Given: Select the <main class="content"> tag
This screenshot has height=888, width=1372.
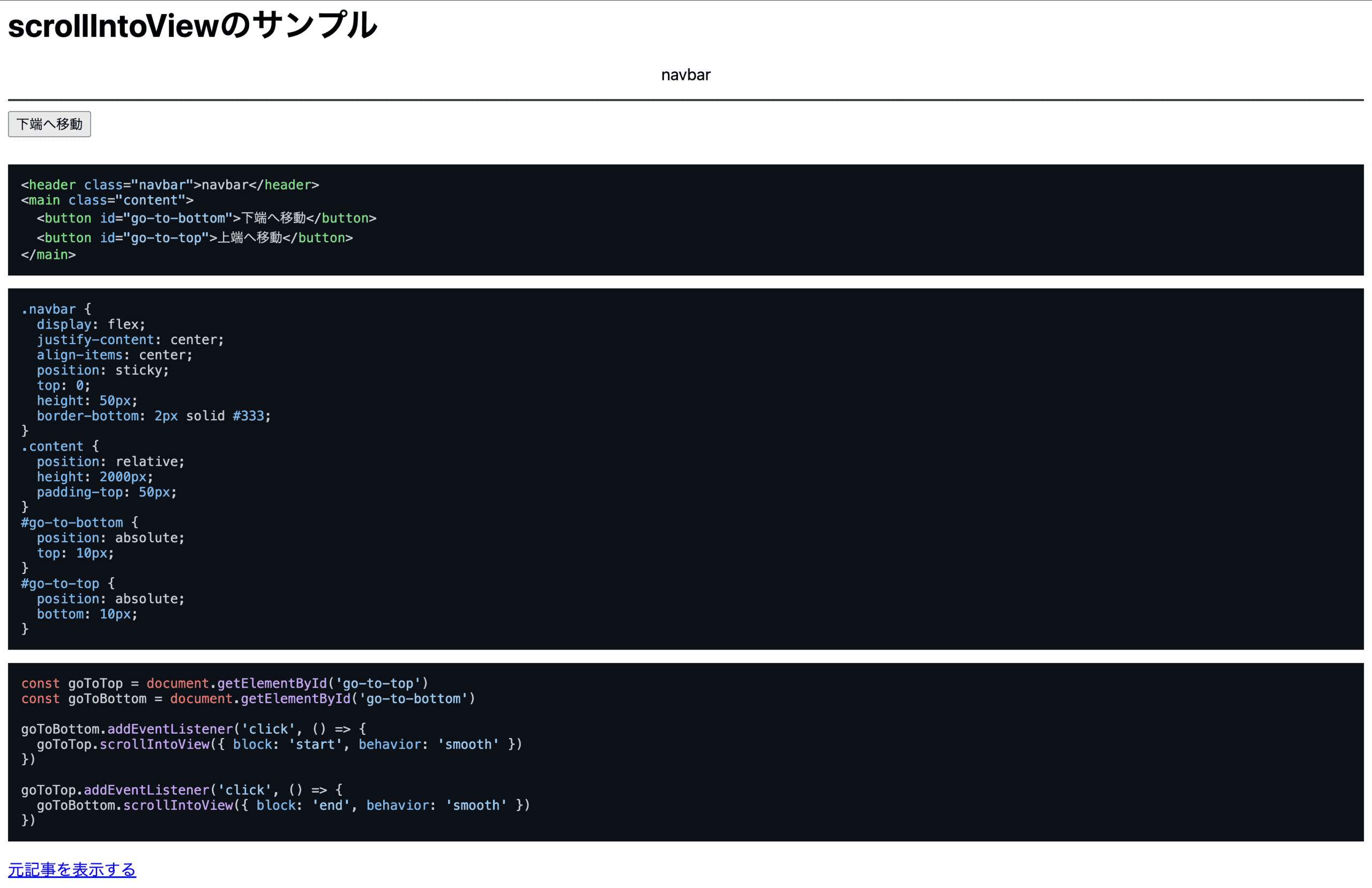Looking at the screenshot, I should click(x=107, y=200).
